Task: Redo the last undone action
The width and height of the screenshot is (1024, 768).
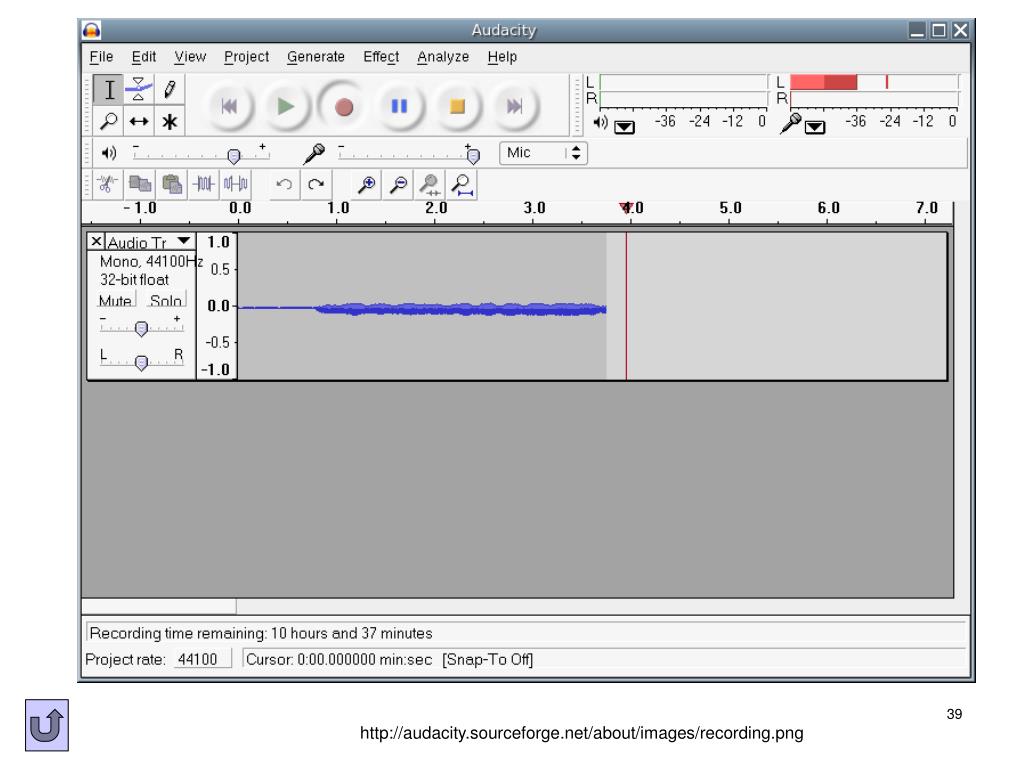Action: click(316, 184)
